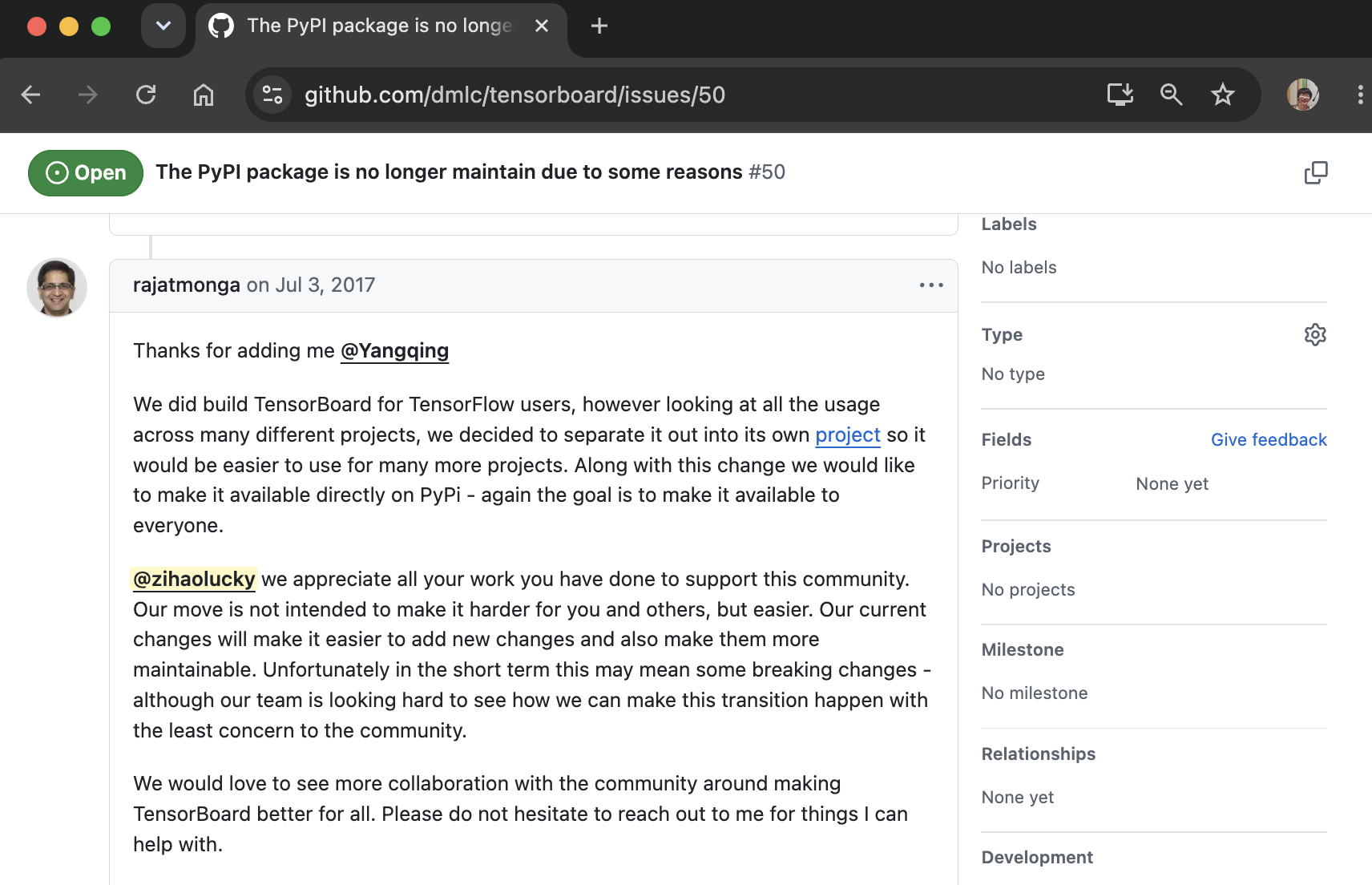1372x885 pixels.
Task: Reload the page
Action: pos(146,95)
